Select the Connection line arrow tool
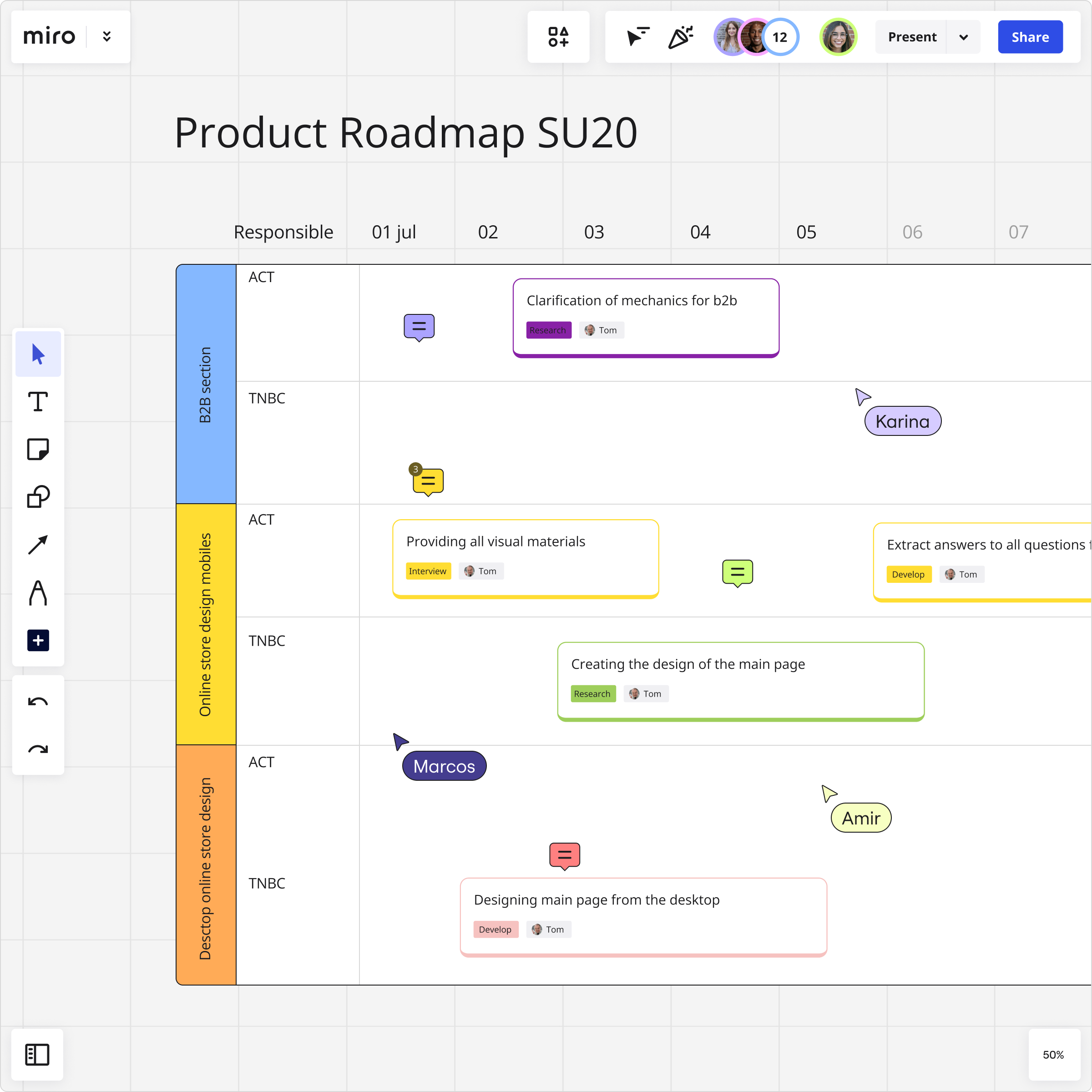The width and height of the screenshot is (1092, 1092). [38, 545]
